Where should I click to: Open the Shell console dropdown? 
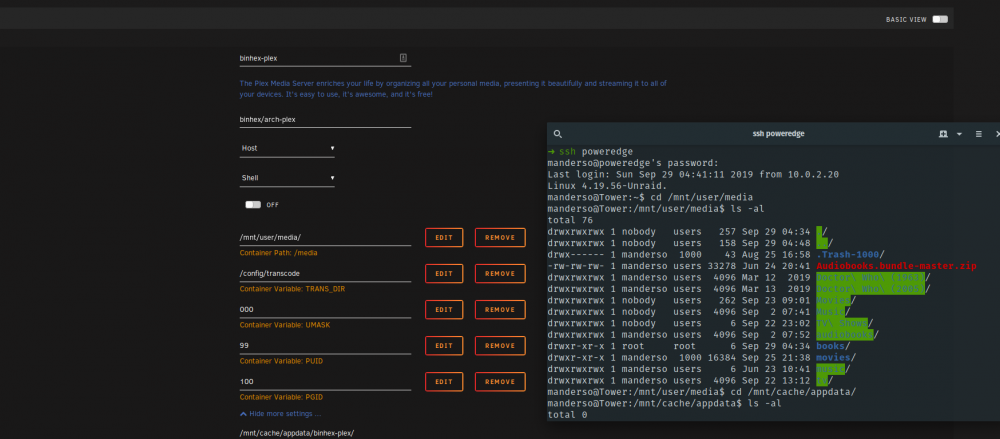coord(287,178)
